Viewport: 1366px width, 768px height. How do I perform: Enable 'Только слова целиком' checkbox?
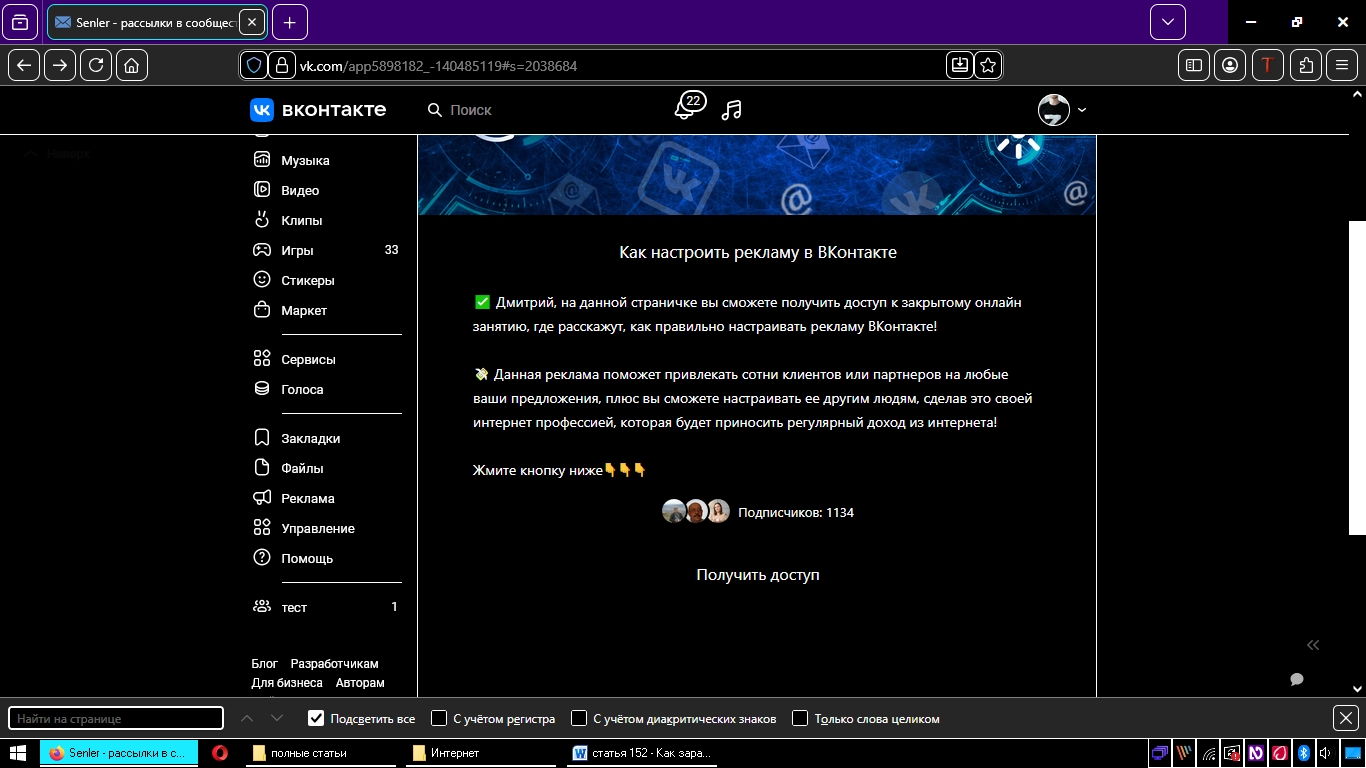pyautogui.click(x=800, y=718)
